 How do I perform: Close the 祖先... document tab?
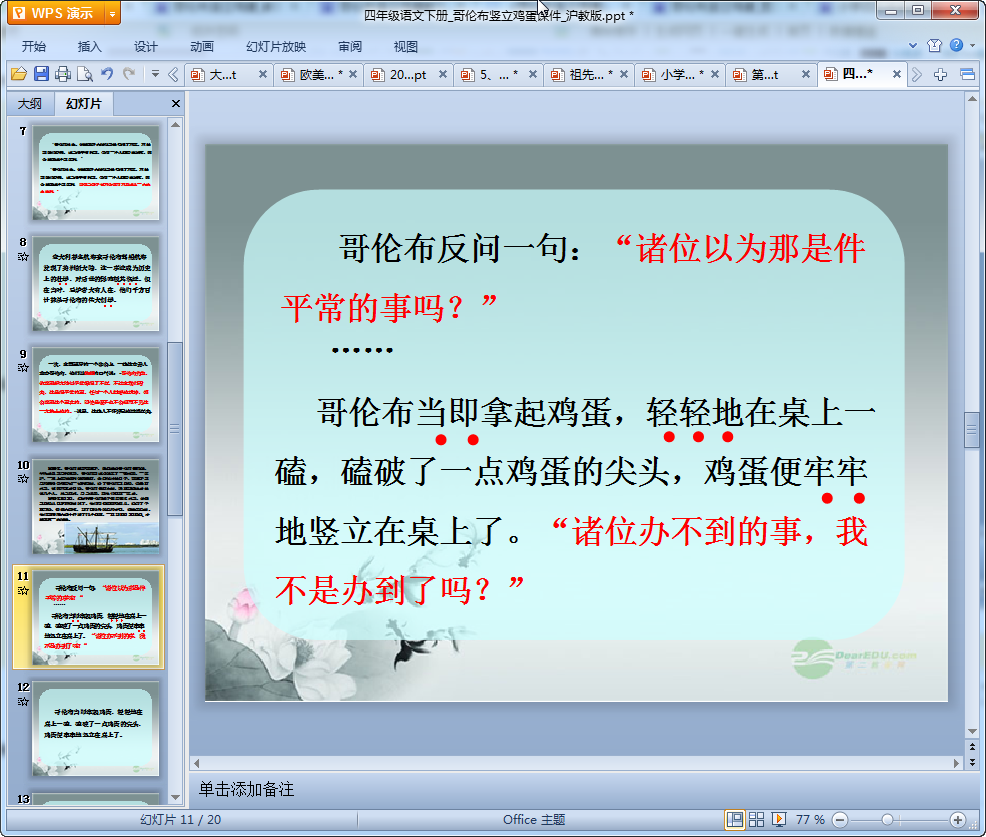click(624, 74)
